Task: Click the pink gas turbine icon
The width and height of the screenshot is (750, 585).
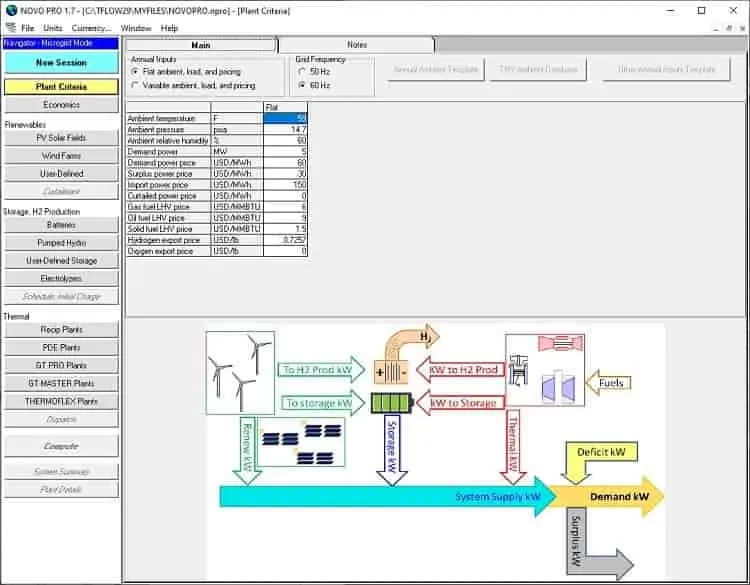Action: click(x=560, y=343)
